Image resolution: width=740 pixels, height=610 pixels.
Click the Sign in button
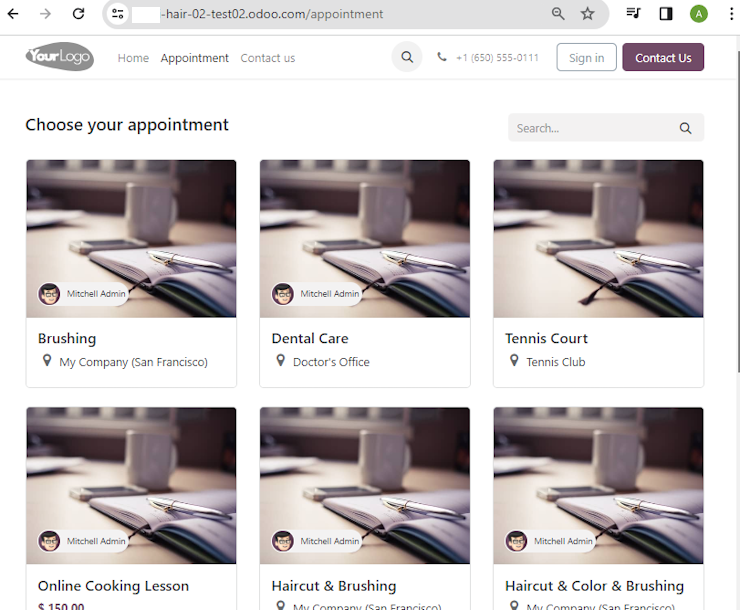[586, 57]
